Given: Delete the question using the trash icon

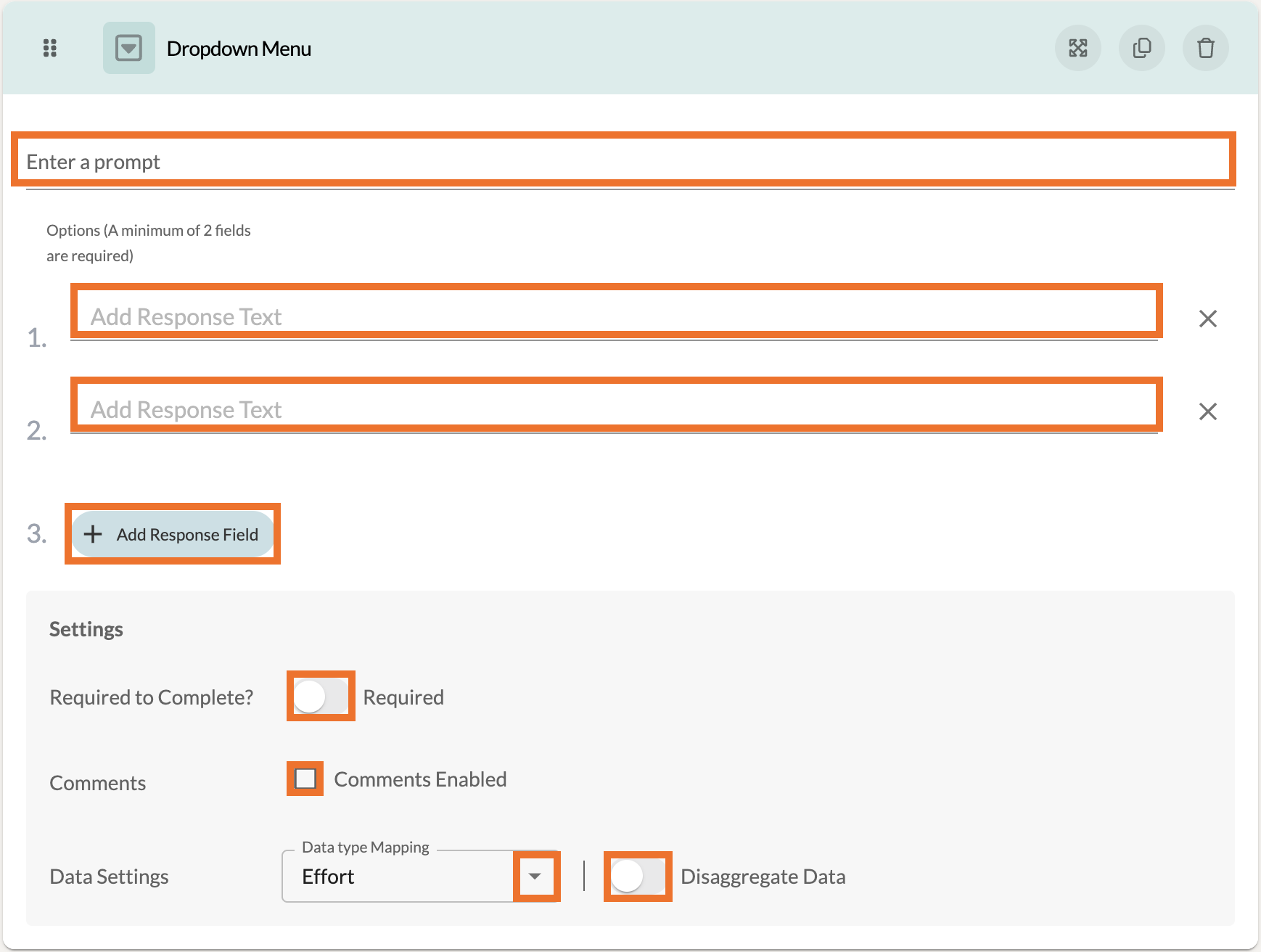Looking at the screenshot, I should coord(1206,48).
